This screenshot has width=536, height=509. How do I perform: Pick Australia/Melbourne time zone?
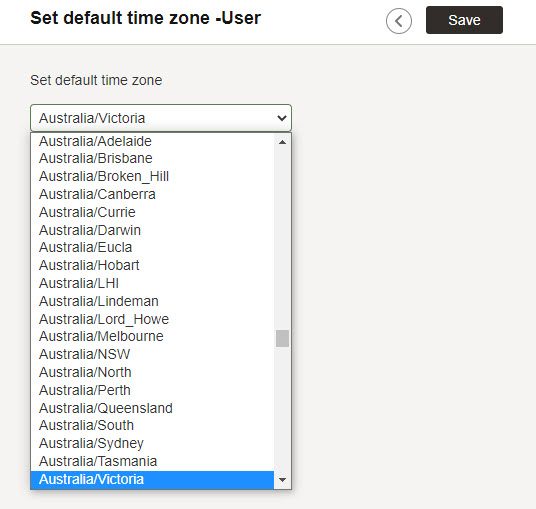[x=152, y=336]
